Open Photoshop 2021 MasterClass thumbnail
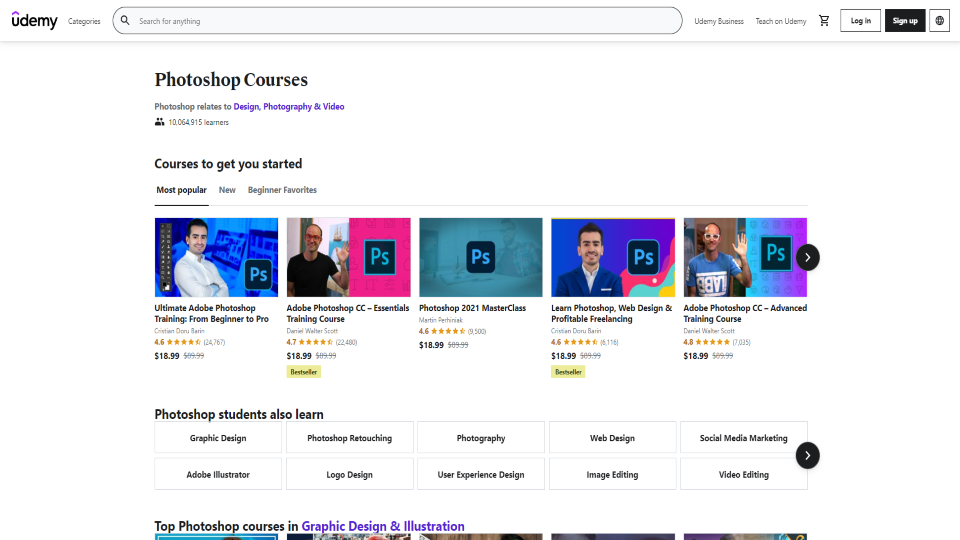This screenshot has height=540, width=960. point(481,257)
